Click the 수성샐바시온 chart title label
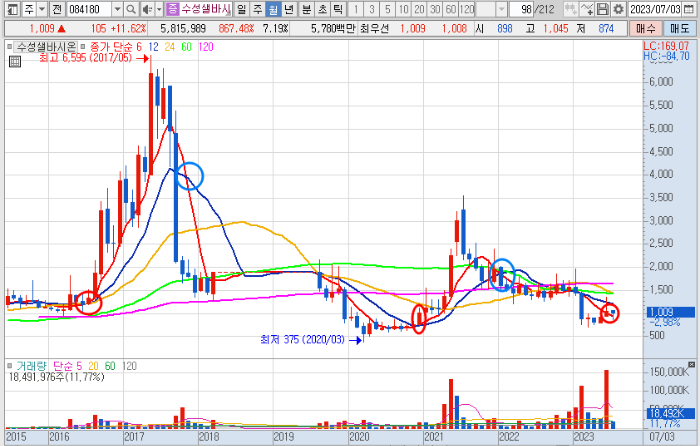The width and height of the screenshot is (700, 446). coord(46,46)
